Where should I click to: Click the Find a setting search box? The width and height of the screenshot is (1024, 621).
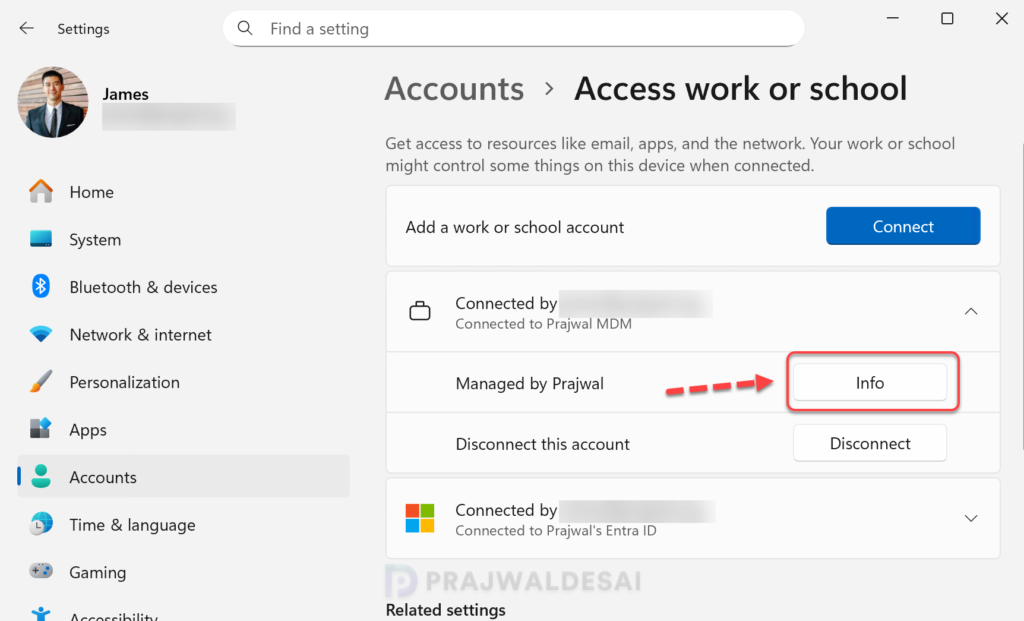point(513,28)
